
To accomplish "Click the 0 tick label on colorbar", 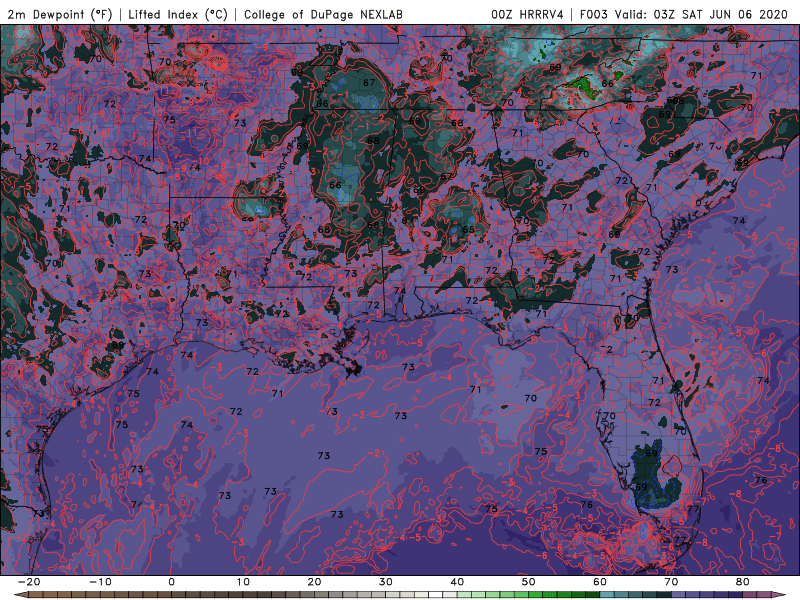I will click(x=171, y=582).
